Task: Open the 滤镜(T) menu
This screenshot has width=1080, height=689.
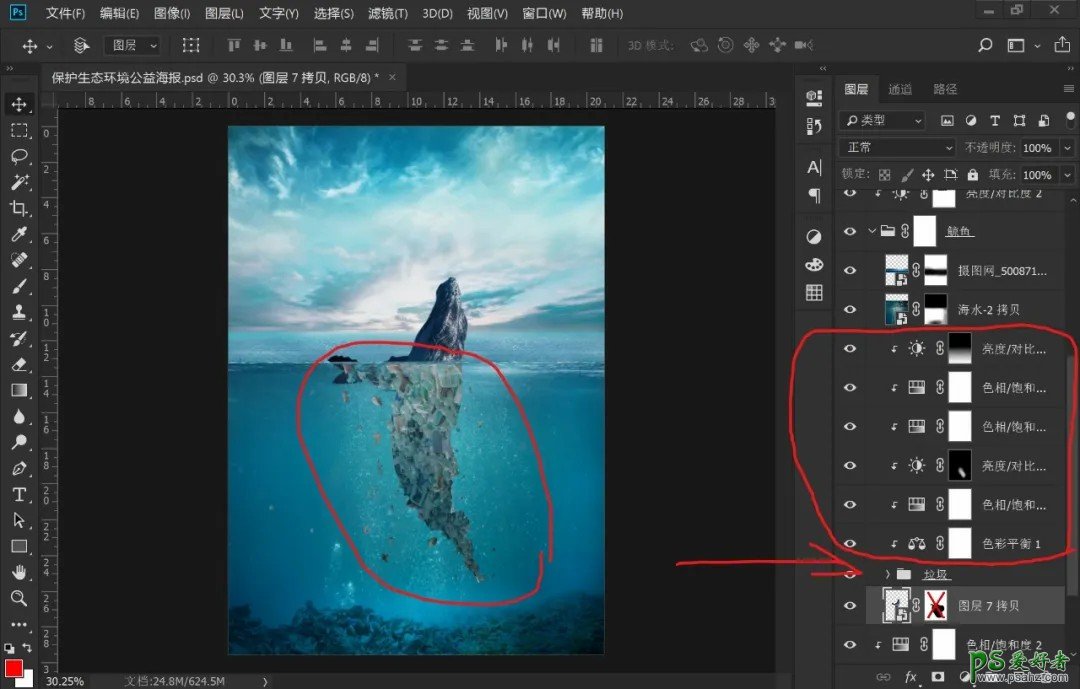Action: pyautogui.click(x=387, y=14)
